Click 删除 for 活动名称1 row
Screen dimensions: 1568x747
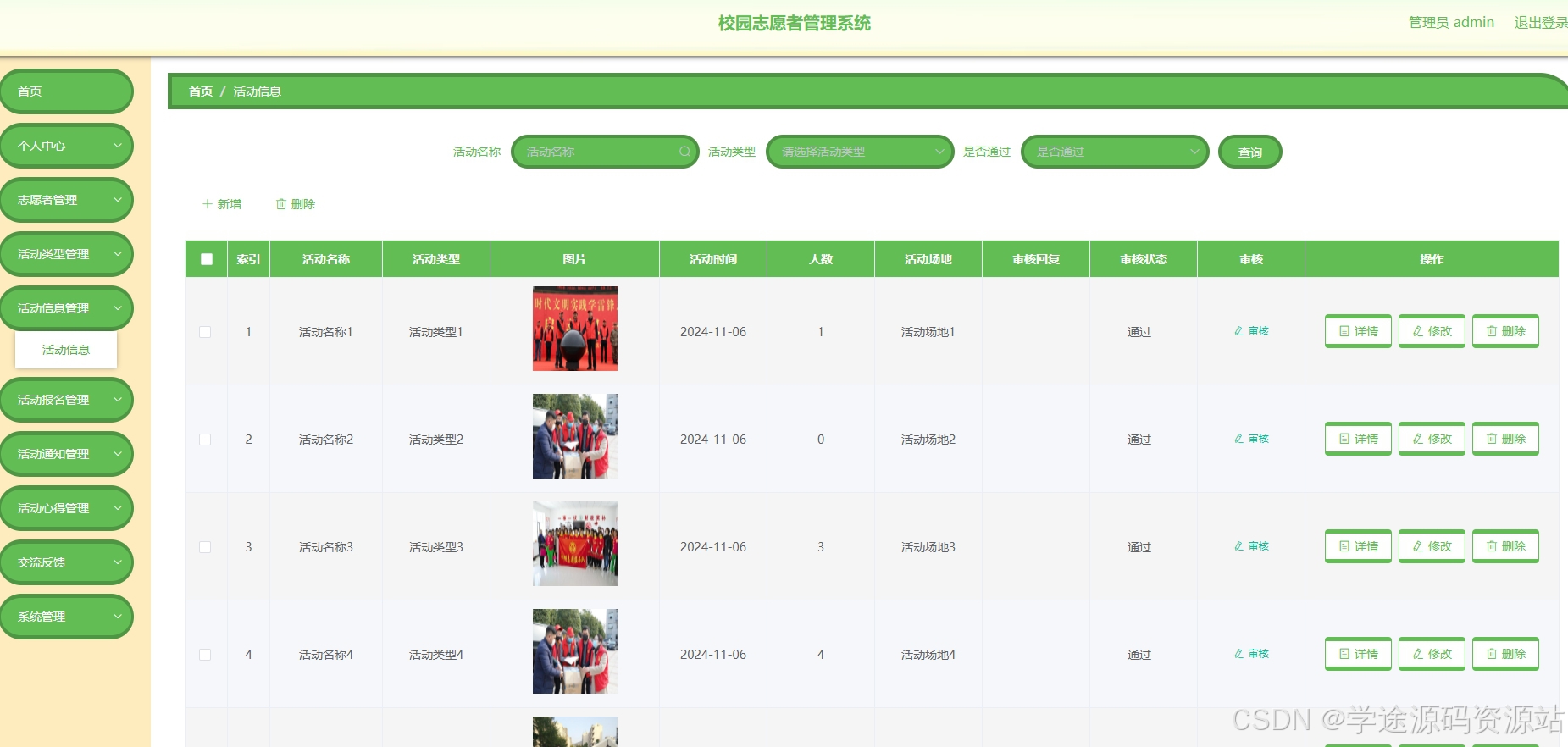1505,331
